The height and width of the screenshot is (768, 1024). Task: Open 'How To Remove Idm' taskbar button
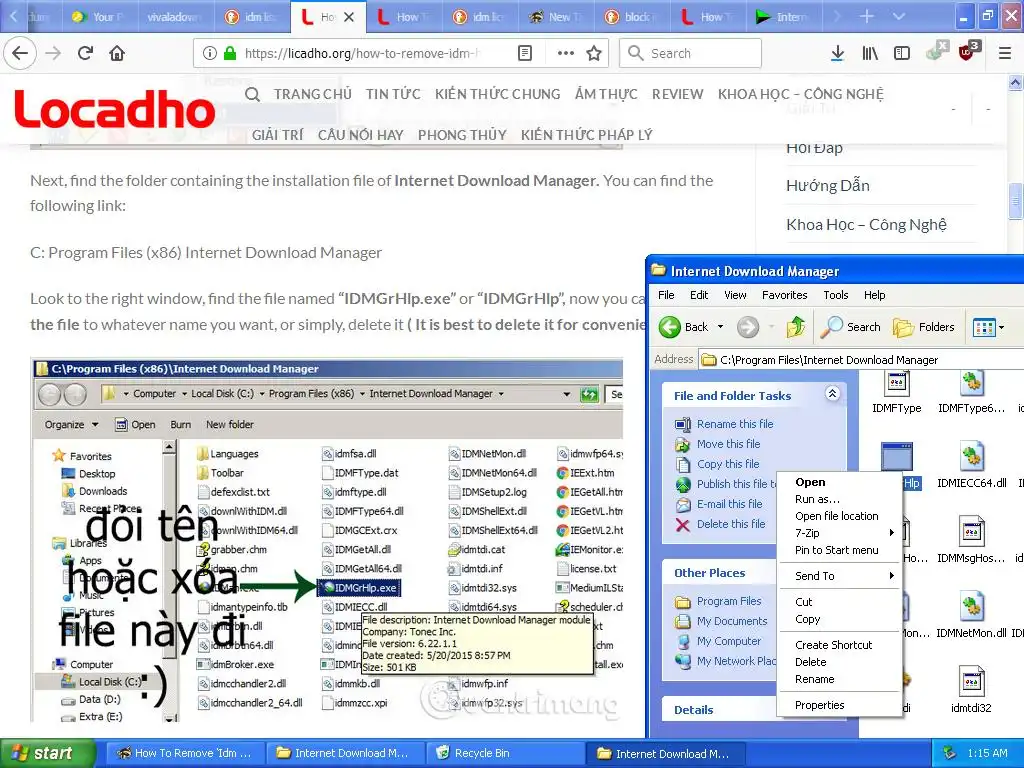click(x=186, y=753)
